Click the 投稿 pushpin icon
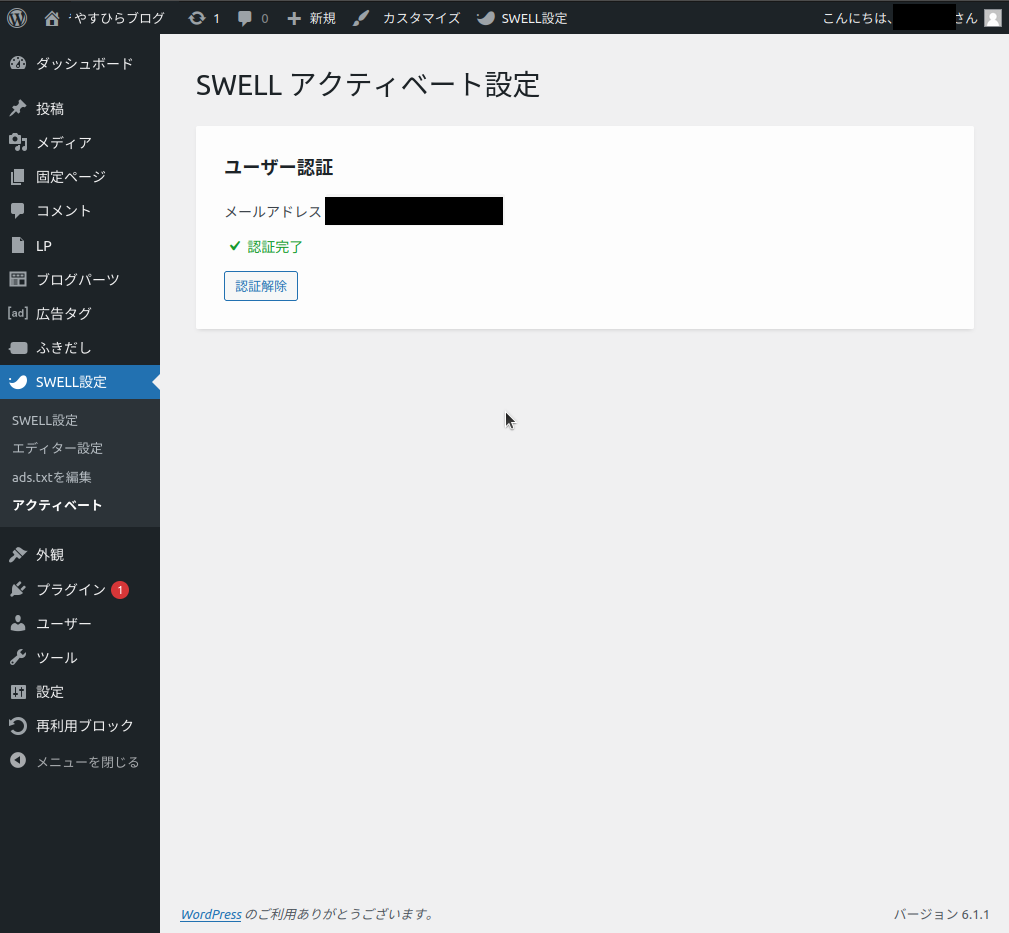 coord(18,108)
